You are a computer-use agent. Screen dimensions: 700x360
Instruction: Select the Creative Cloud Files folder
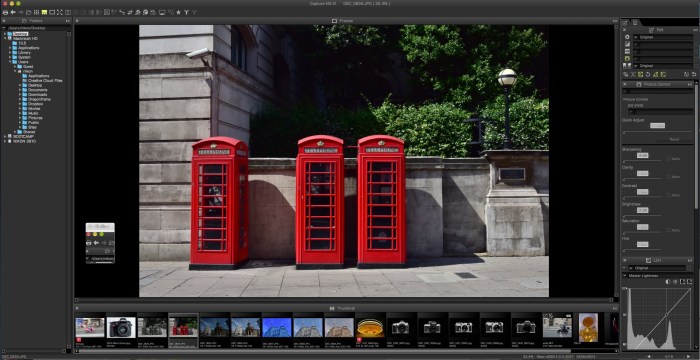click(x=45, y=80)
